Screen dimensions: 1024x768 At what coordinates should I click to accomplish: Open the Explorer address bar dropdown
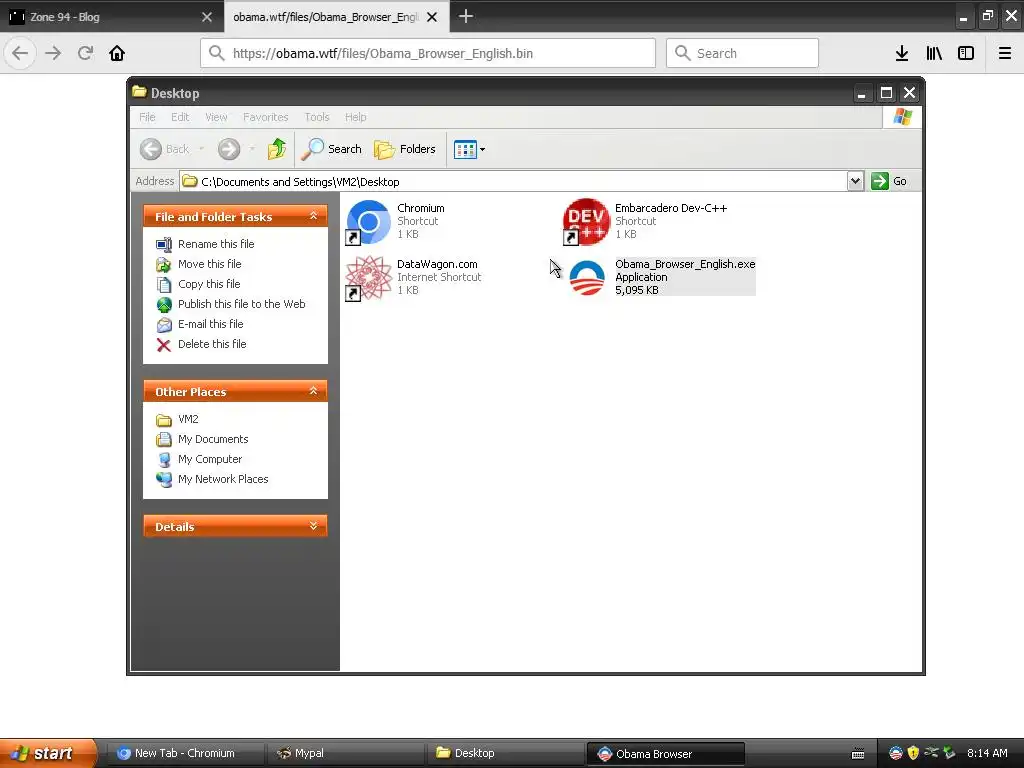[856, 181]
